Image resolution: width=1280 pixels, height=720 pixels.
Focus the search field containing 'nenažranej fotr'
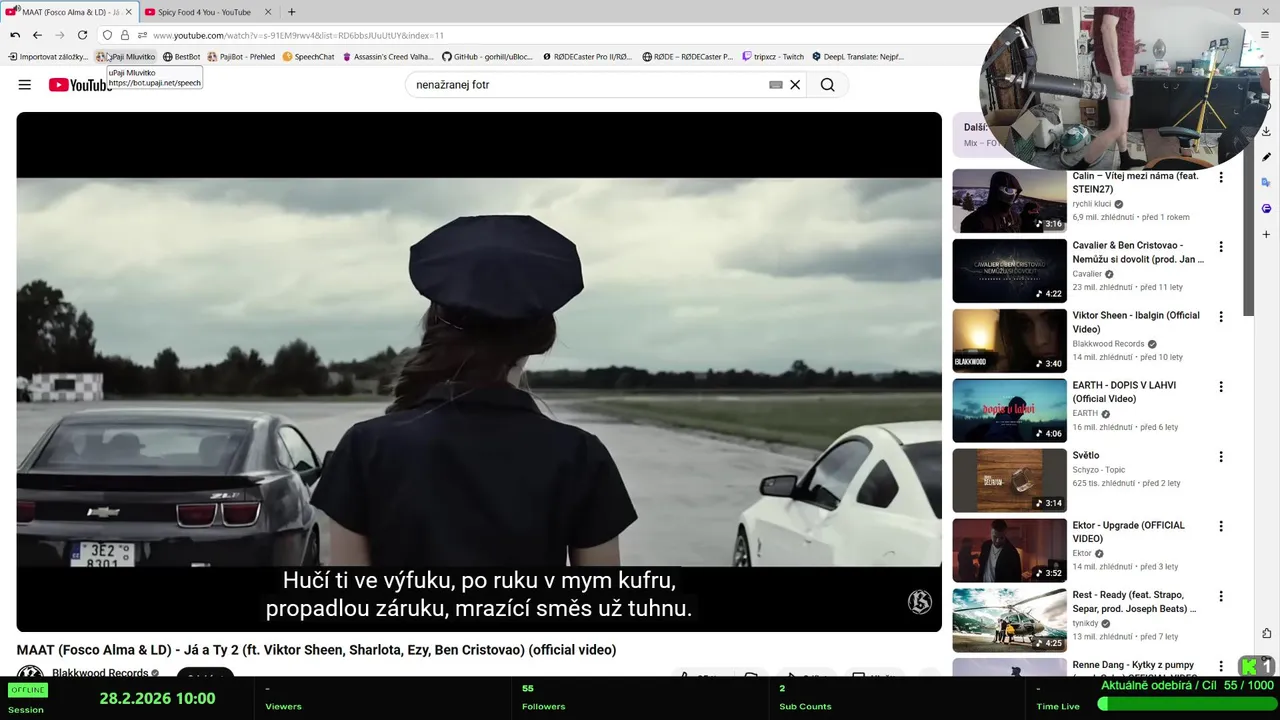[585, 85]
